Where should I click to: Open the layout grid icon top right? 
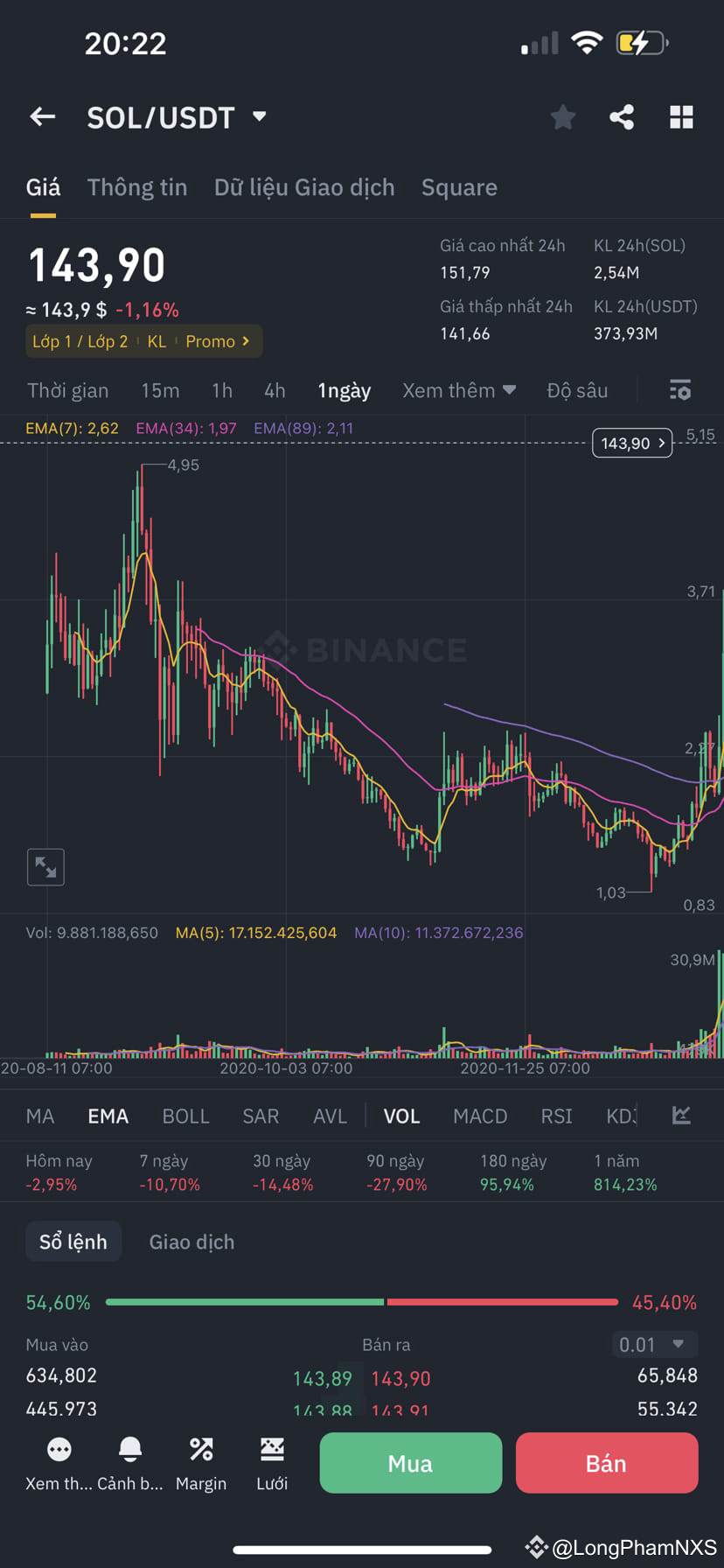pyautogui.click(x=681, y=116)
